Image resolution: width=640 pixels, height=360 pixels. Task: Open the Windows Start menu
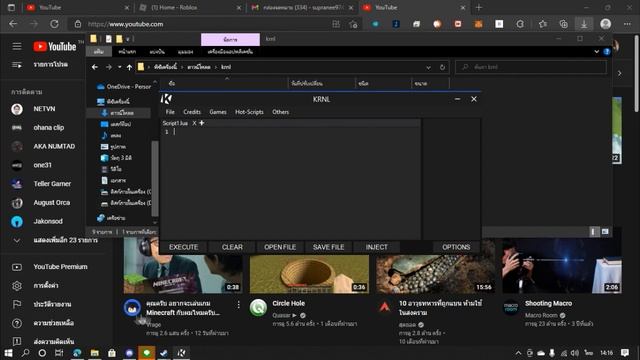point(8,353)
